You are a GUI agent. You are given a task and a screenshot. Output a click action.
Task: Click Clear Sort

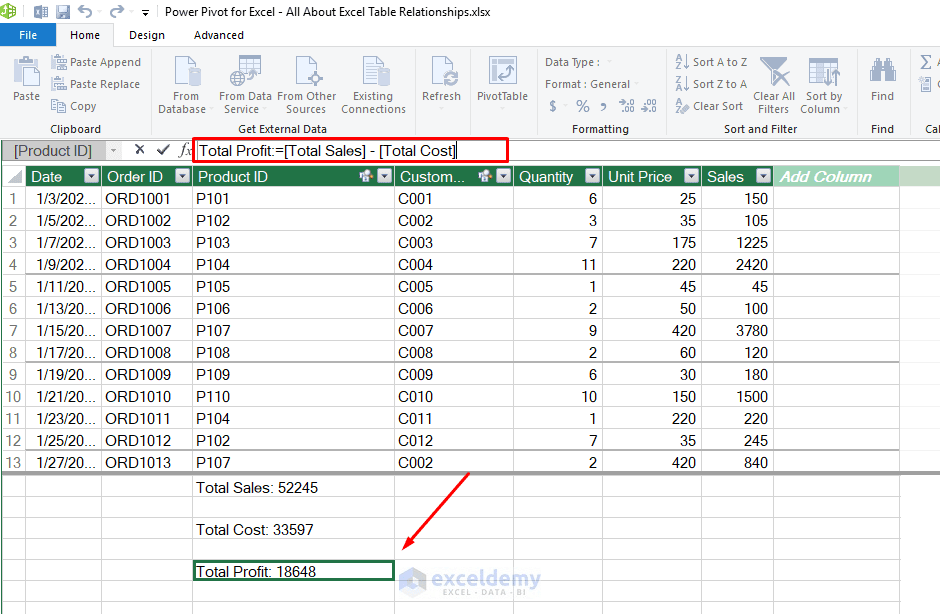709,106
